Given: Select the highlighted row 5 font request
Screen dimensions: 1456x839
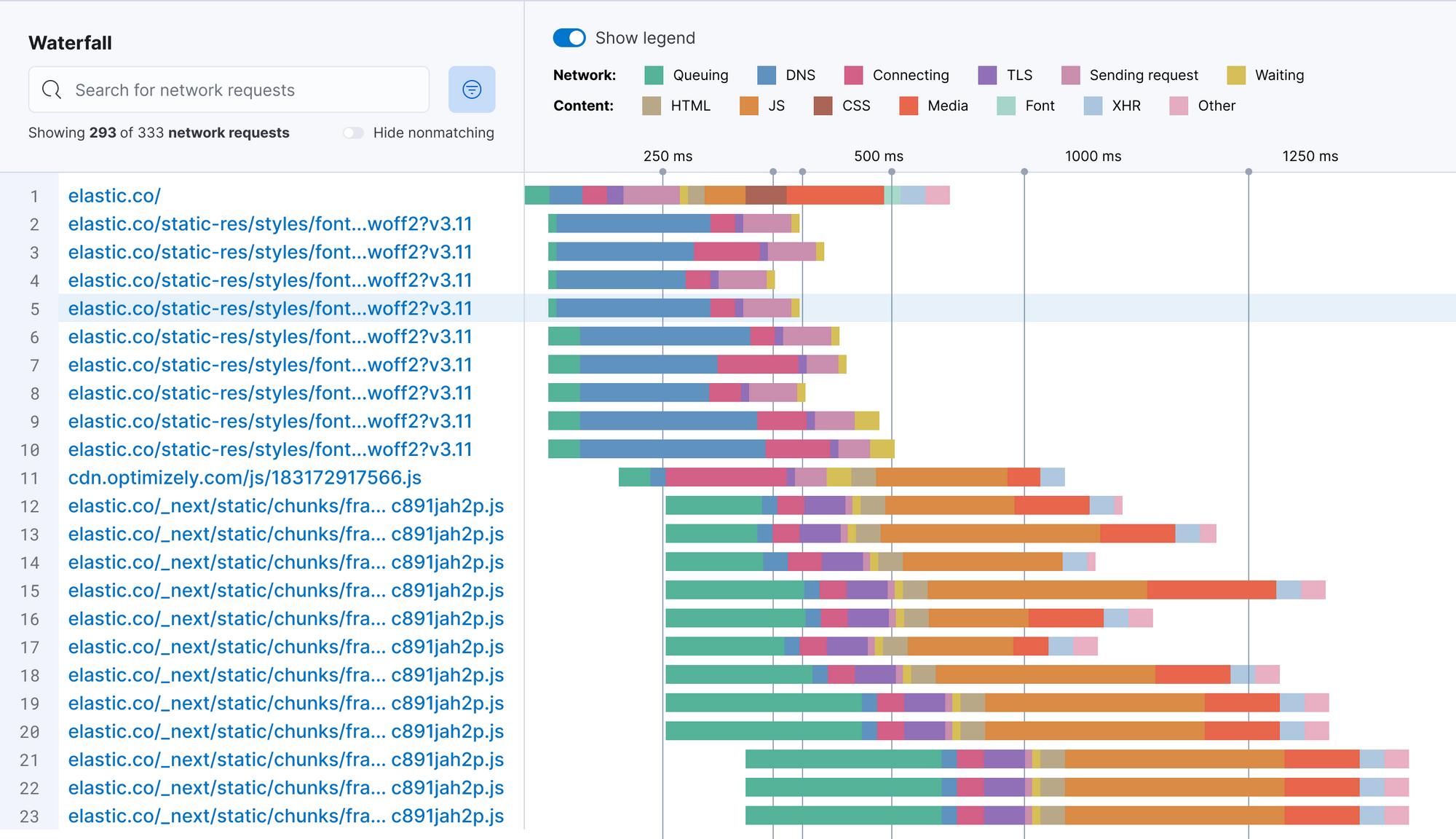Looking at the screenshot, I should pos(270,308).
